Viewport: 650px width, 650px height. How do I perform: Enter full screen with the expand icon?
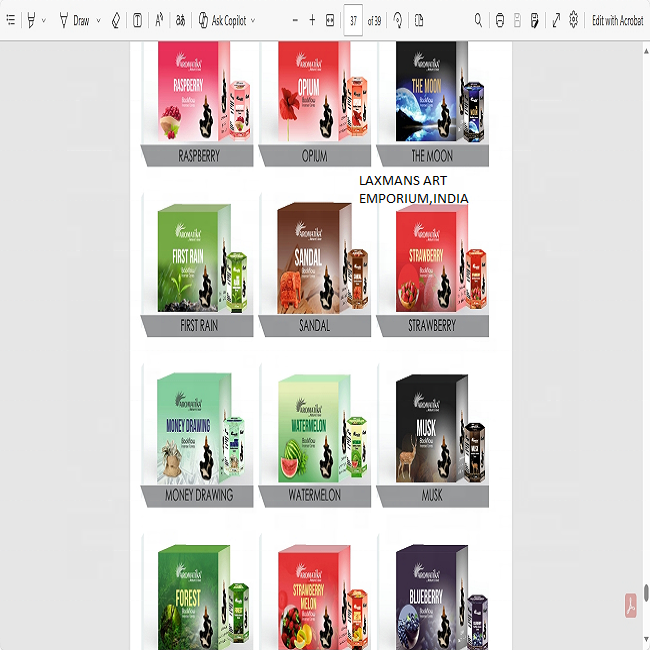click(x=556, y=20)
